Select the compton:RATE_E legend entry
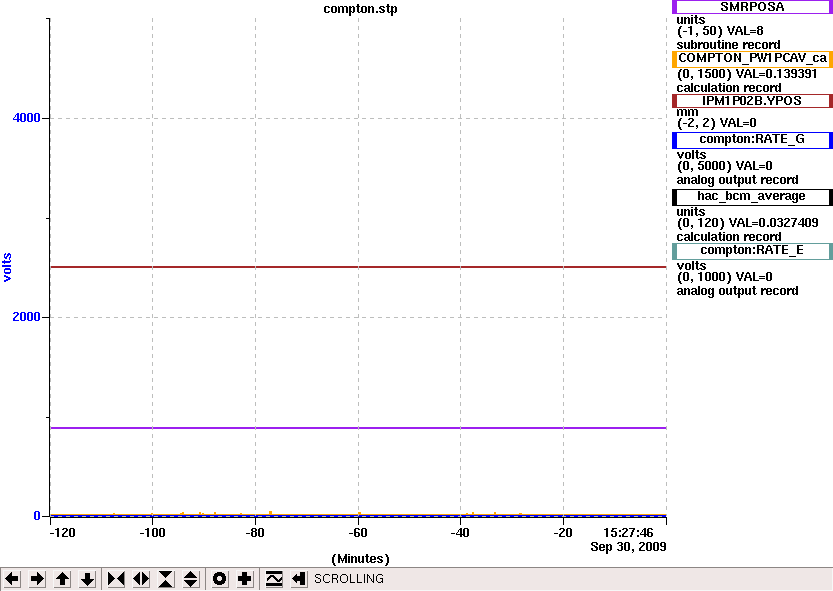The width and height of the screenshot is (833, 591). tap(752, 251)
